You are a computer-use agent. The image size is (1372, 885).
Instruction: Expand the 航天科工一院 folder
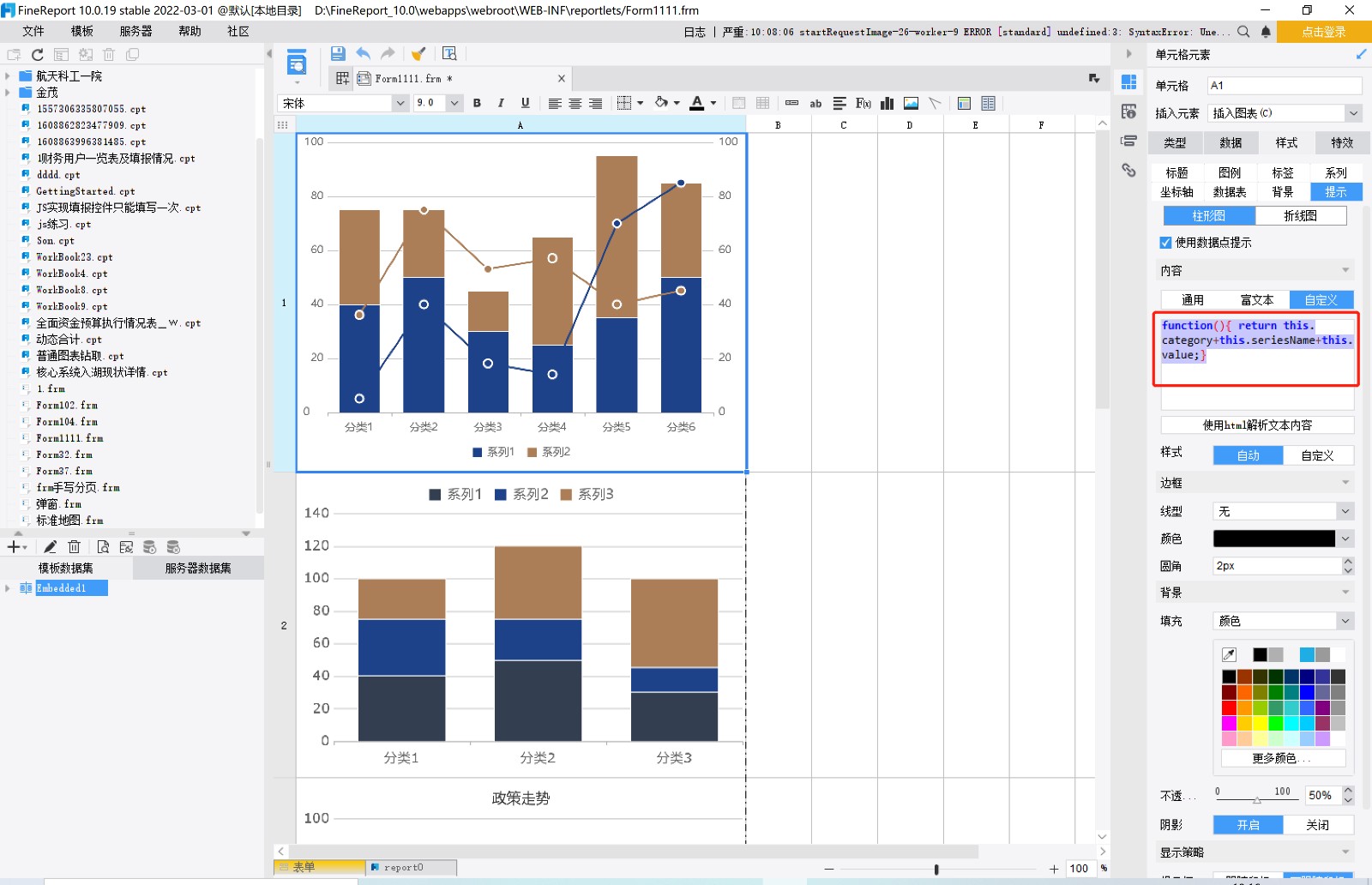coord(8,76)
